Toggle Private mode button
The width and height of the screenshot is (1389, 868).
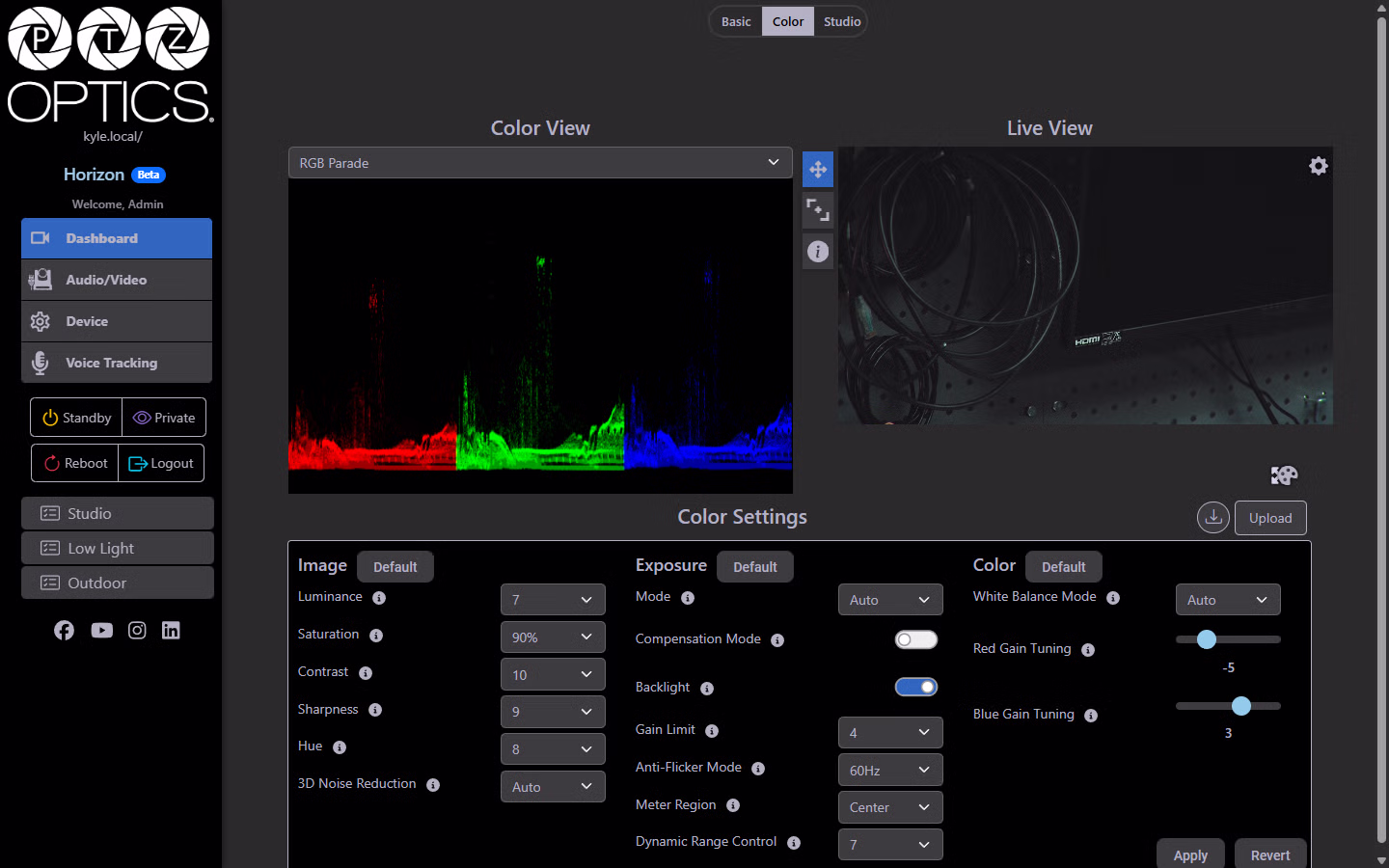[x=164, y=418]
